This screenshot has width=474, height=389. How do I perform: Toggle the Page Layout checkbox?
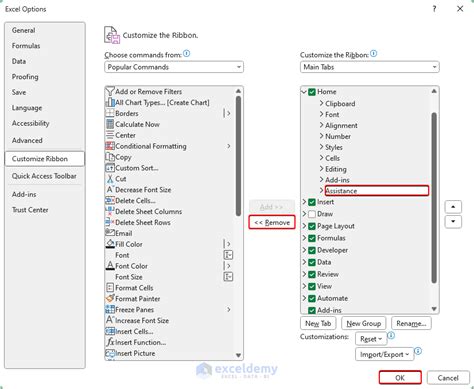click(312, 226)
